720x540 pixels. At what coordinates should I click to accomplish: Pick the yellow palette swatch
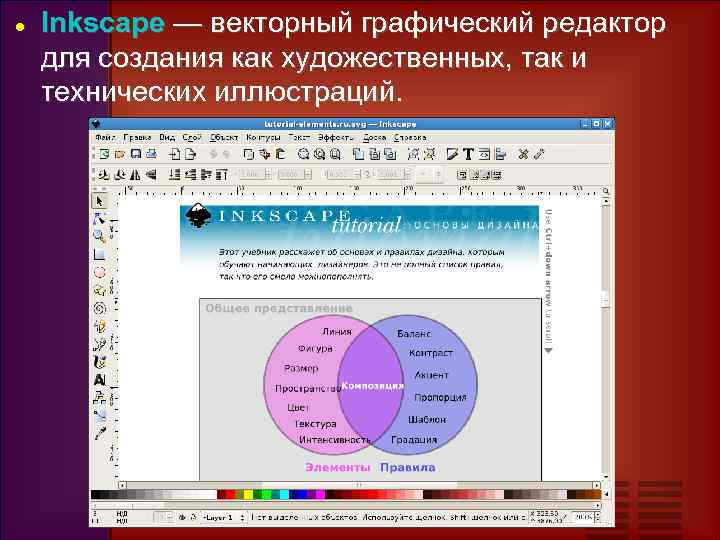tap(248, 495)
